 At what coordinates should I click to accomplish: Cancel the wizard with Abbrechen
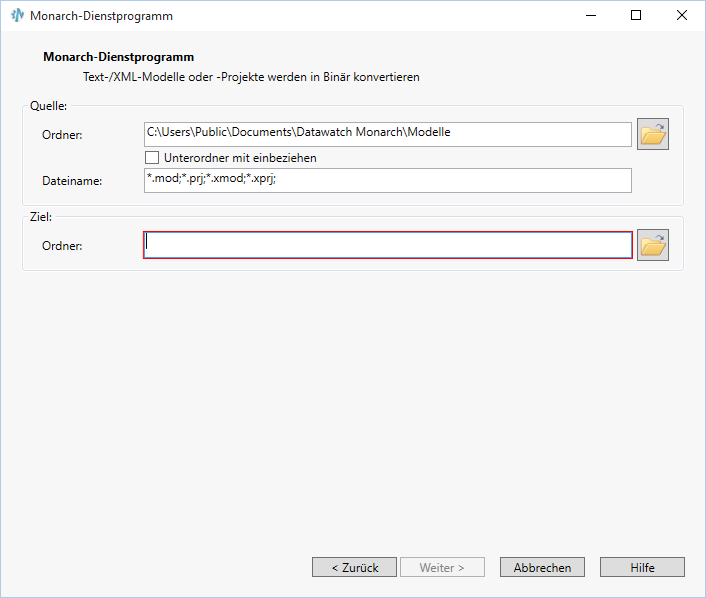[542, 567]
